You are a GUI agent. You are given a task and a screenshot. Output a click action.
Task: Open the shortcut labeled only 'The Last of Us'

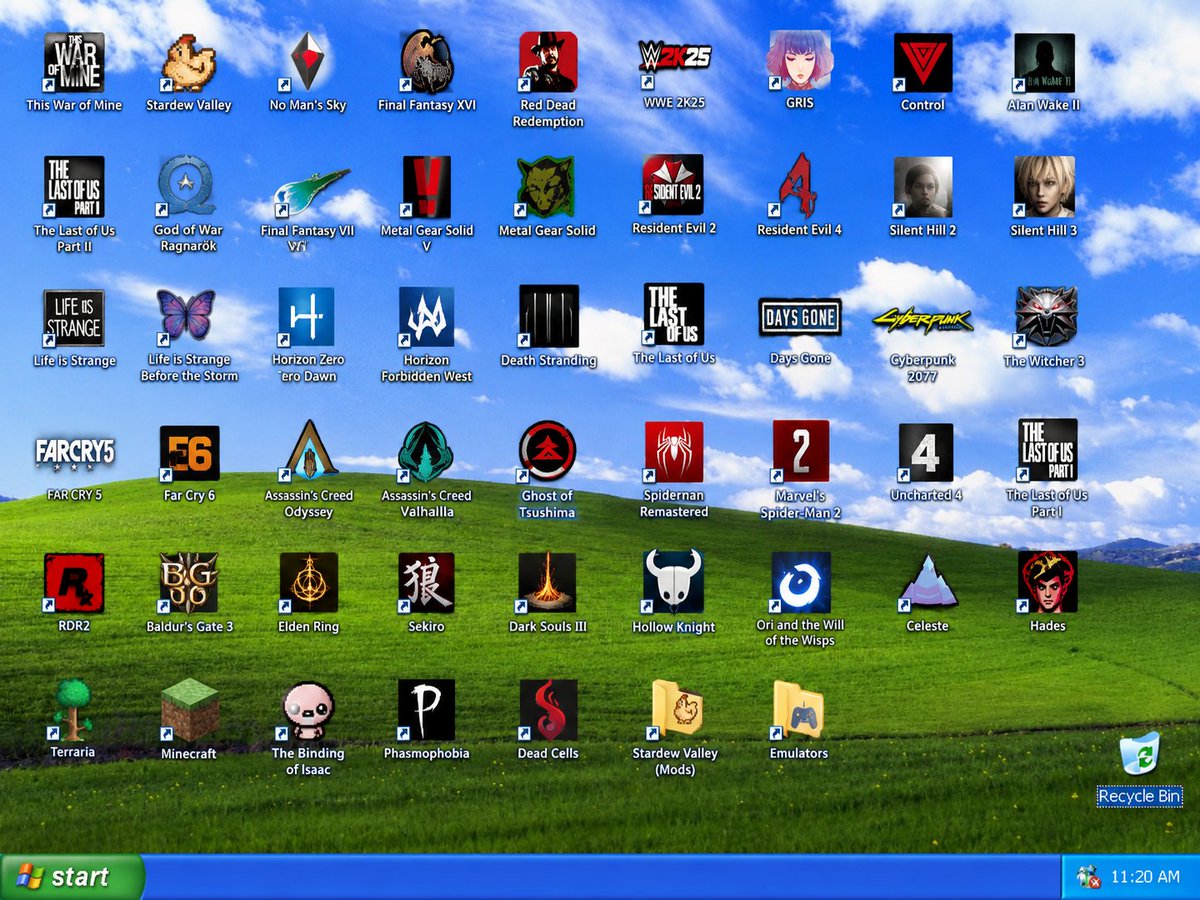click(673, 314)
